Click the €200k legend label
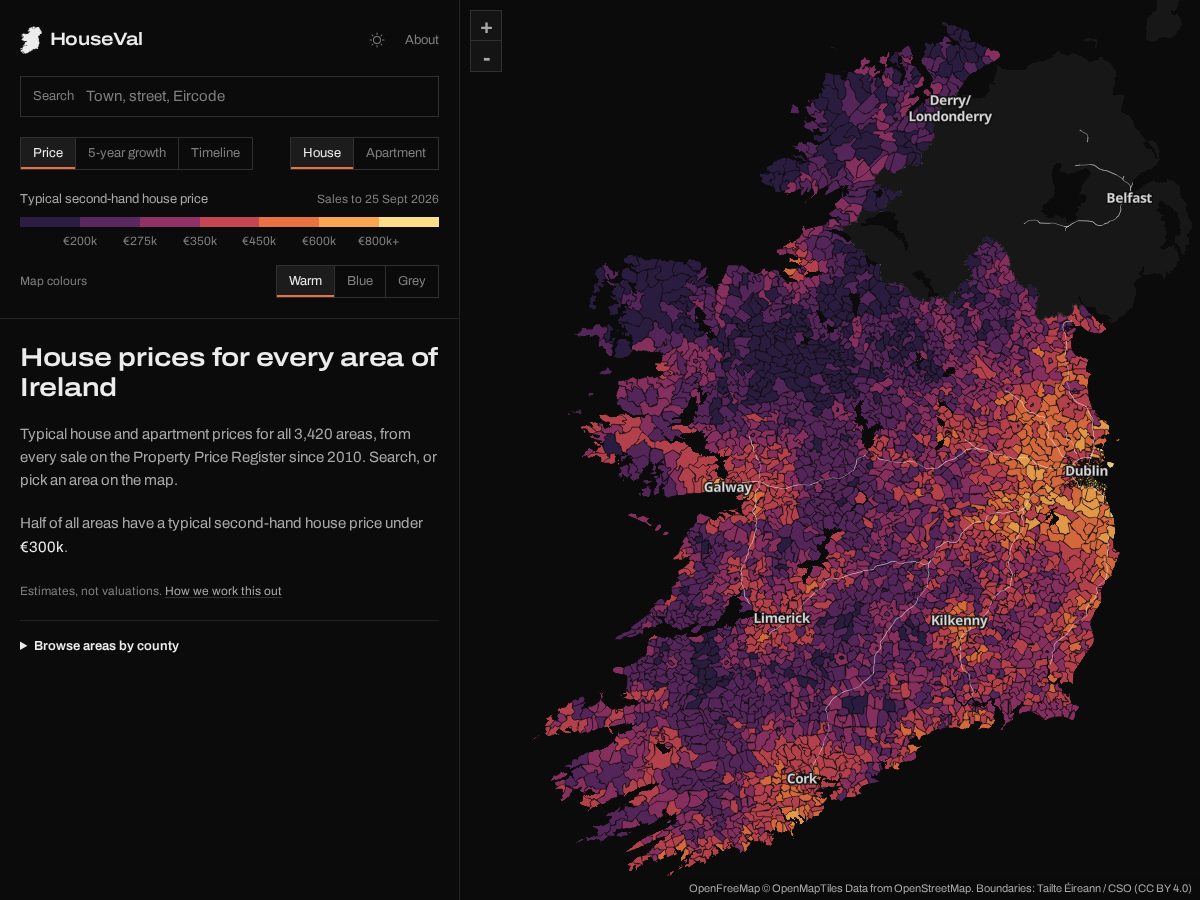The width and height of the screenshot is (1200, 900). [80, 241]
